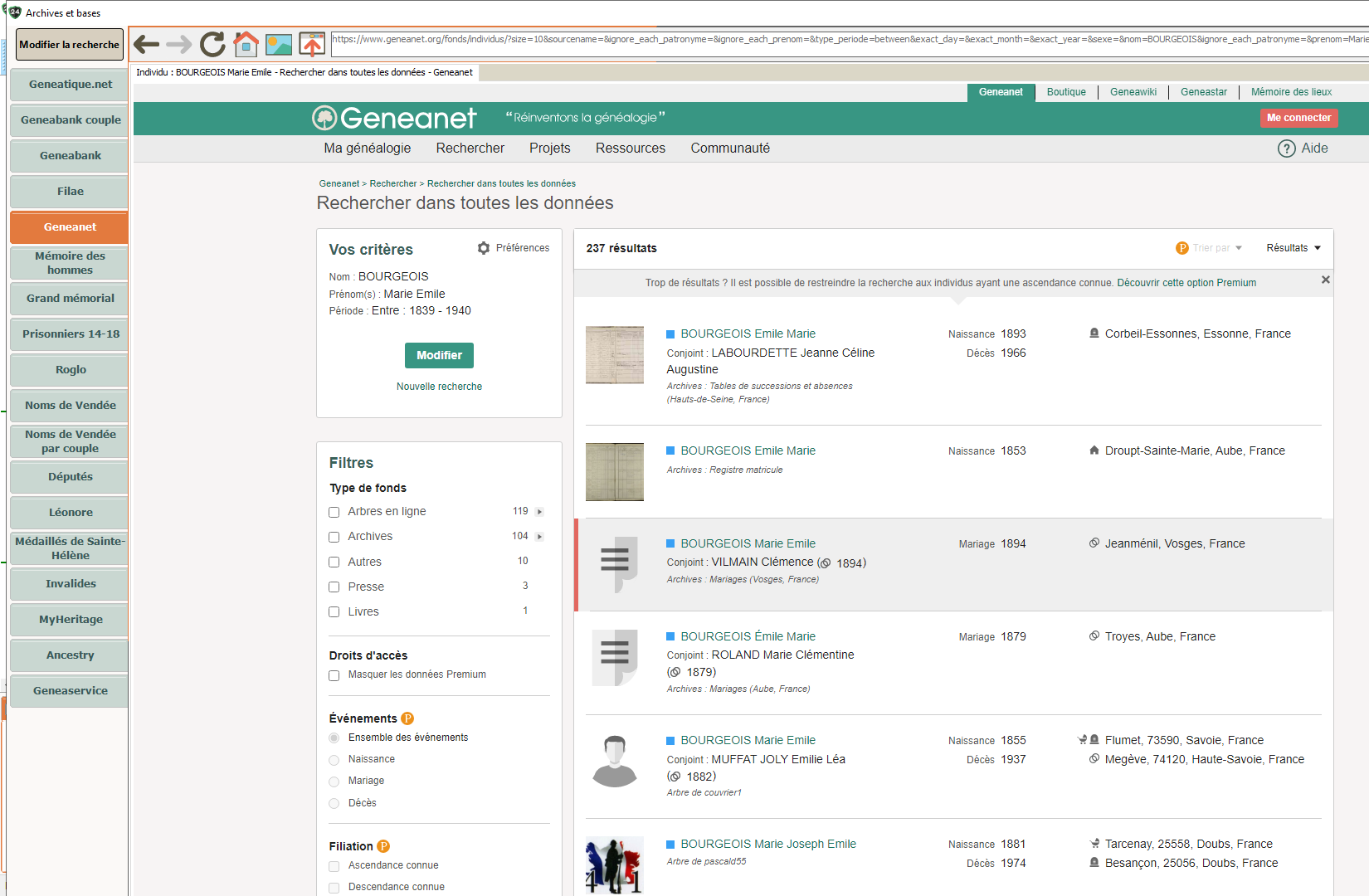Expand Arbres en ligne sub-filters arrow
Screen dimensions: 1369x896
539,512
